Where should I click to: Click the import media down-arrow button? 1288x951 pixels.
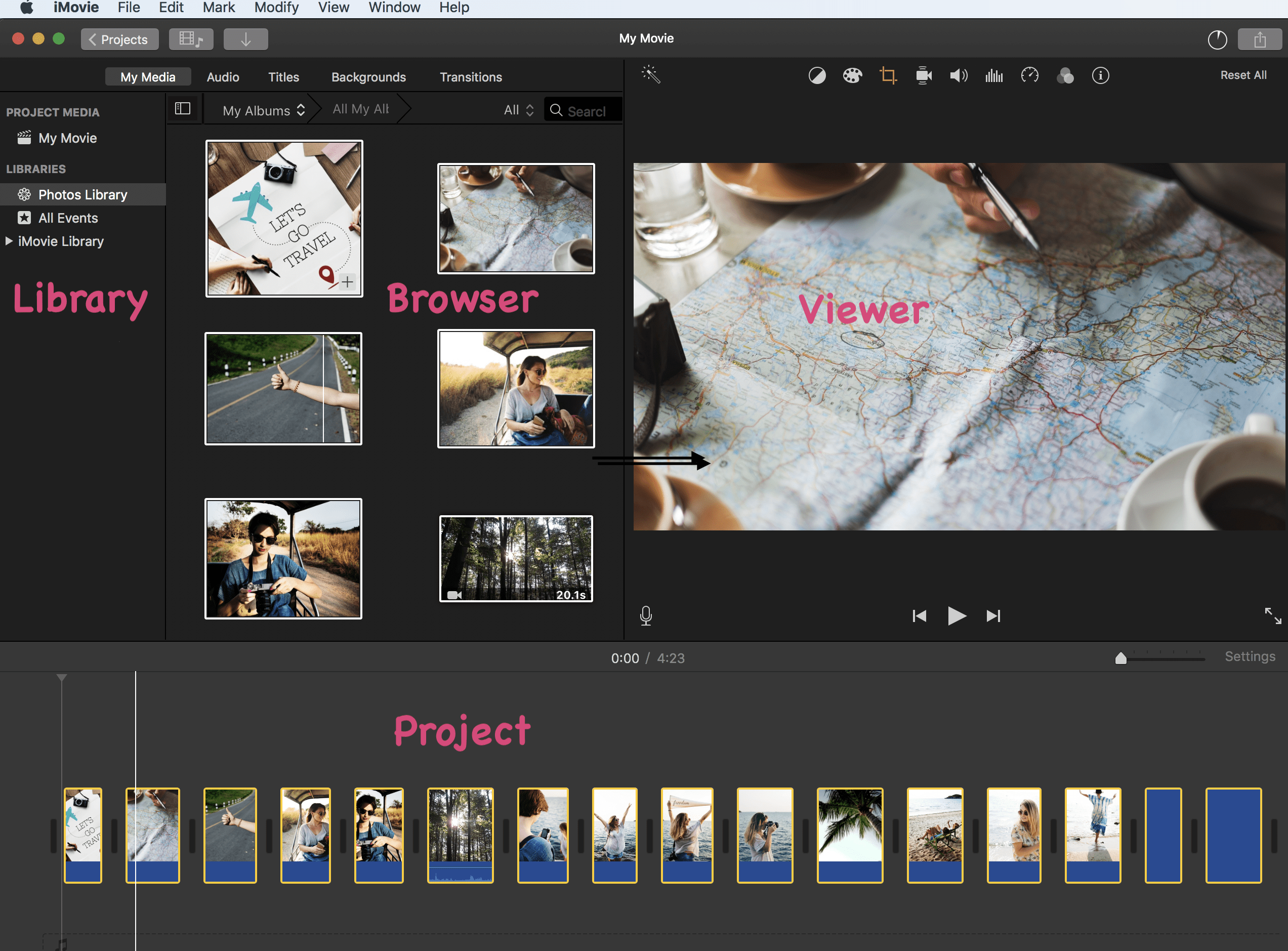pos(246,39)
